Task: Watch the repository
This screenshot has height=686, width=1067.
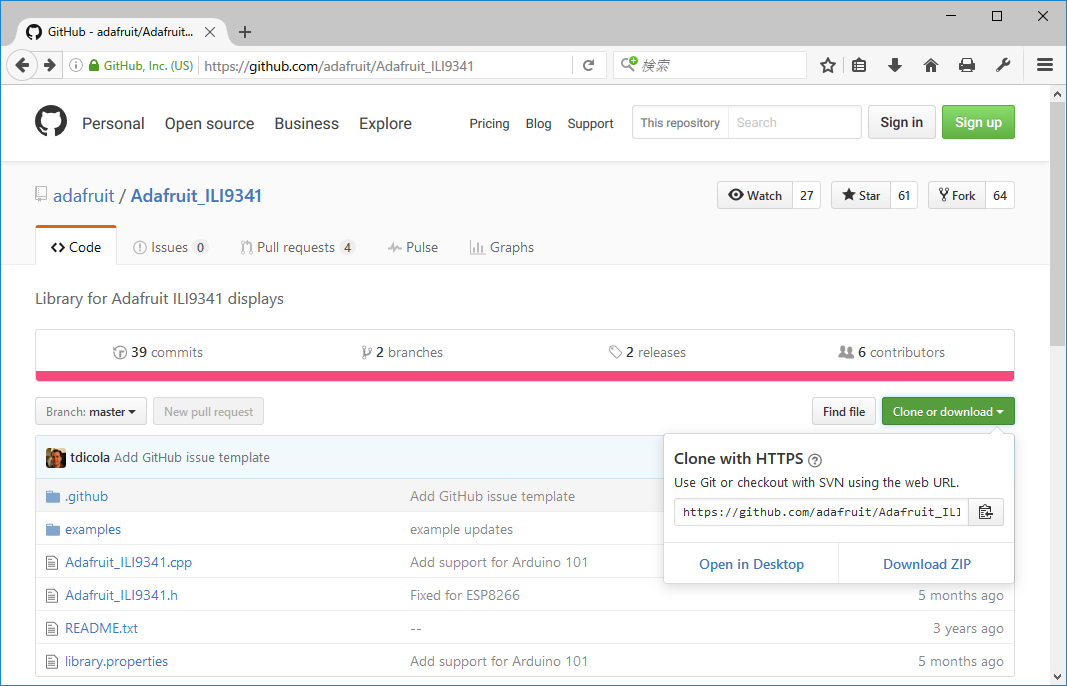Action: [x=755, y=195]
